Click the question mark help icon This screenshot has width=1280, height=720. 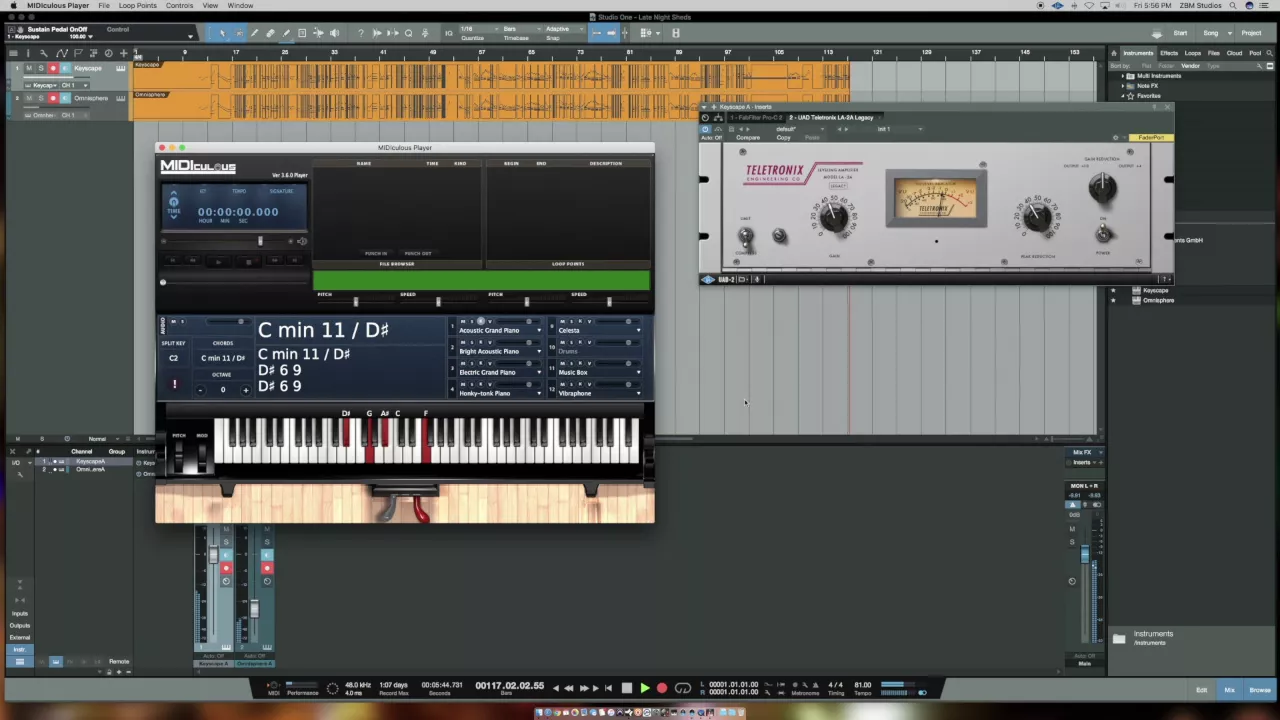click(361, 33)
